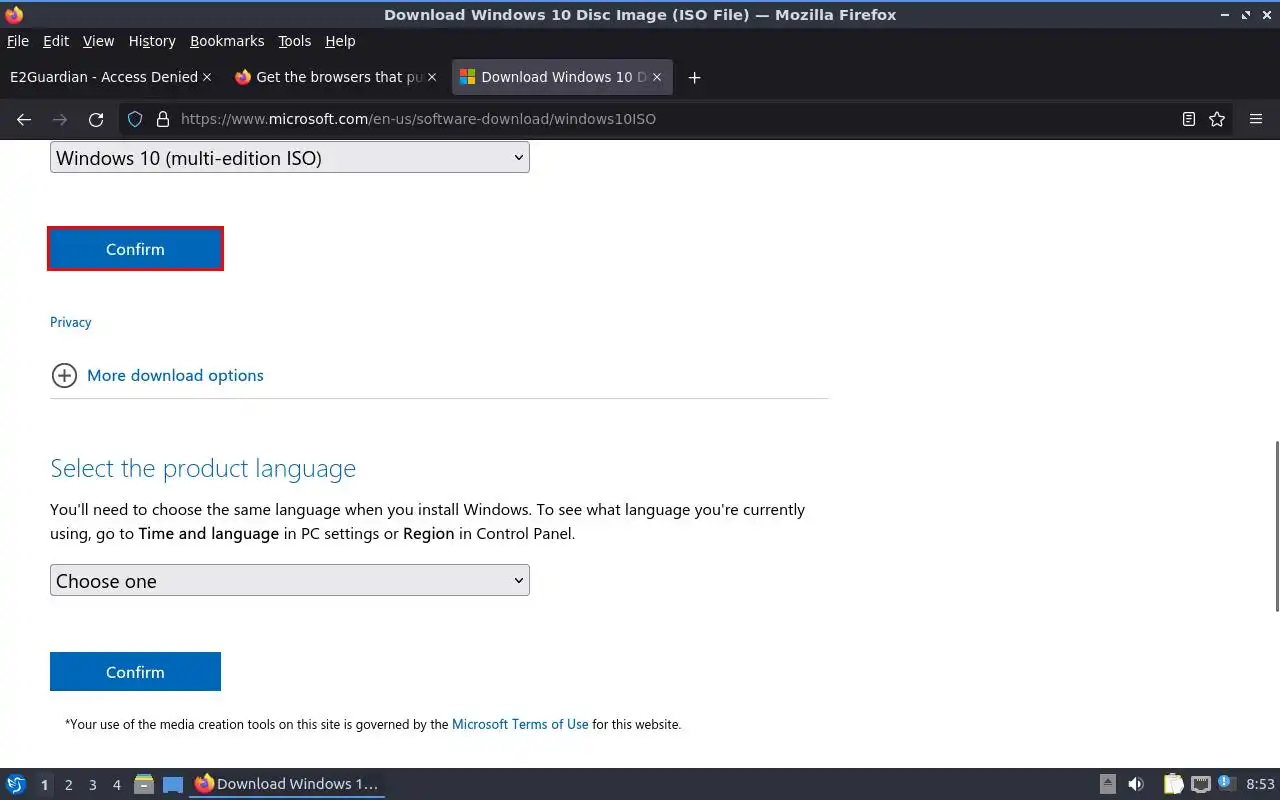Click Confirm below the product language dropdown

tap(135, 672)
